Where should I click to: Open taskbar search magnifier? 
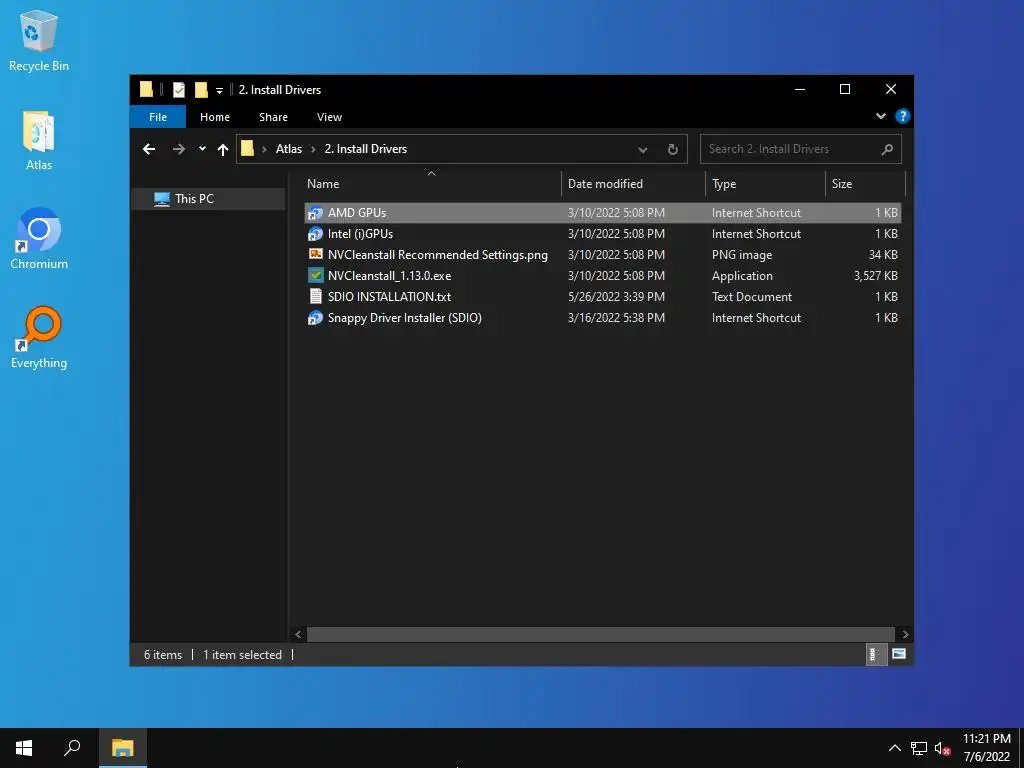tap(72, 748)
